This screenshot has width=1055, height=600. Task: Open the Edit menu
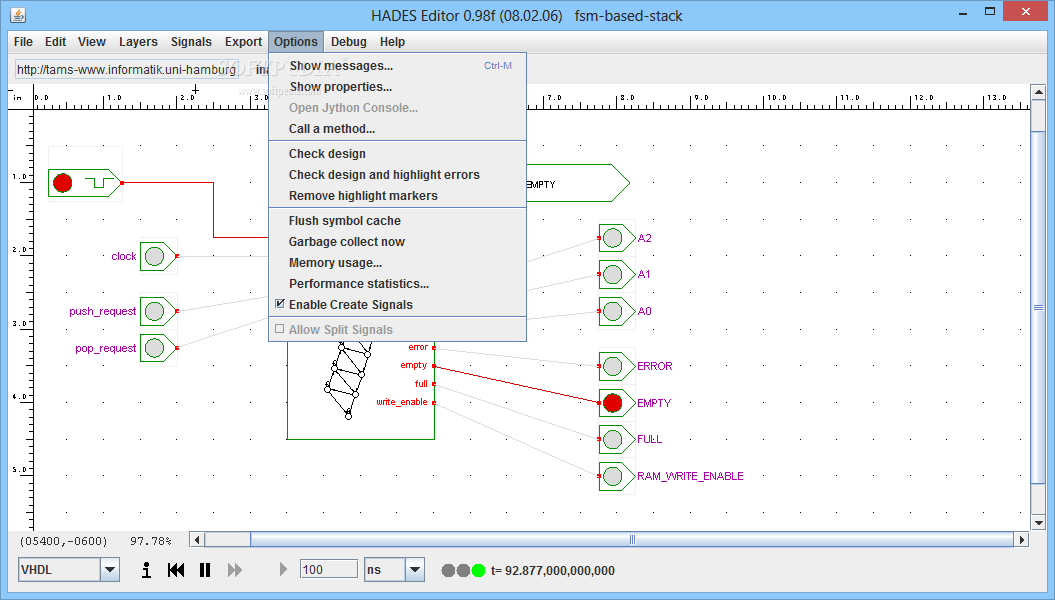[x=55, y=42]
